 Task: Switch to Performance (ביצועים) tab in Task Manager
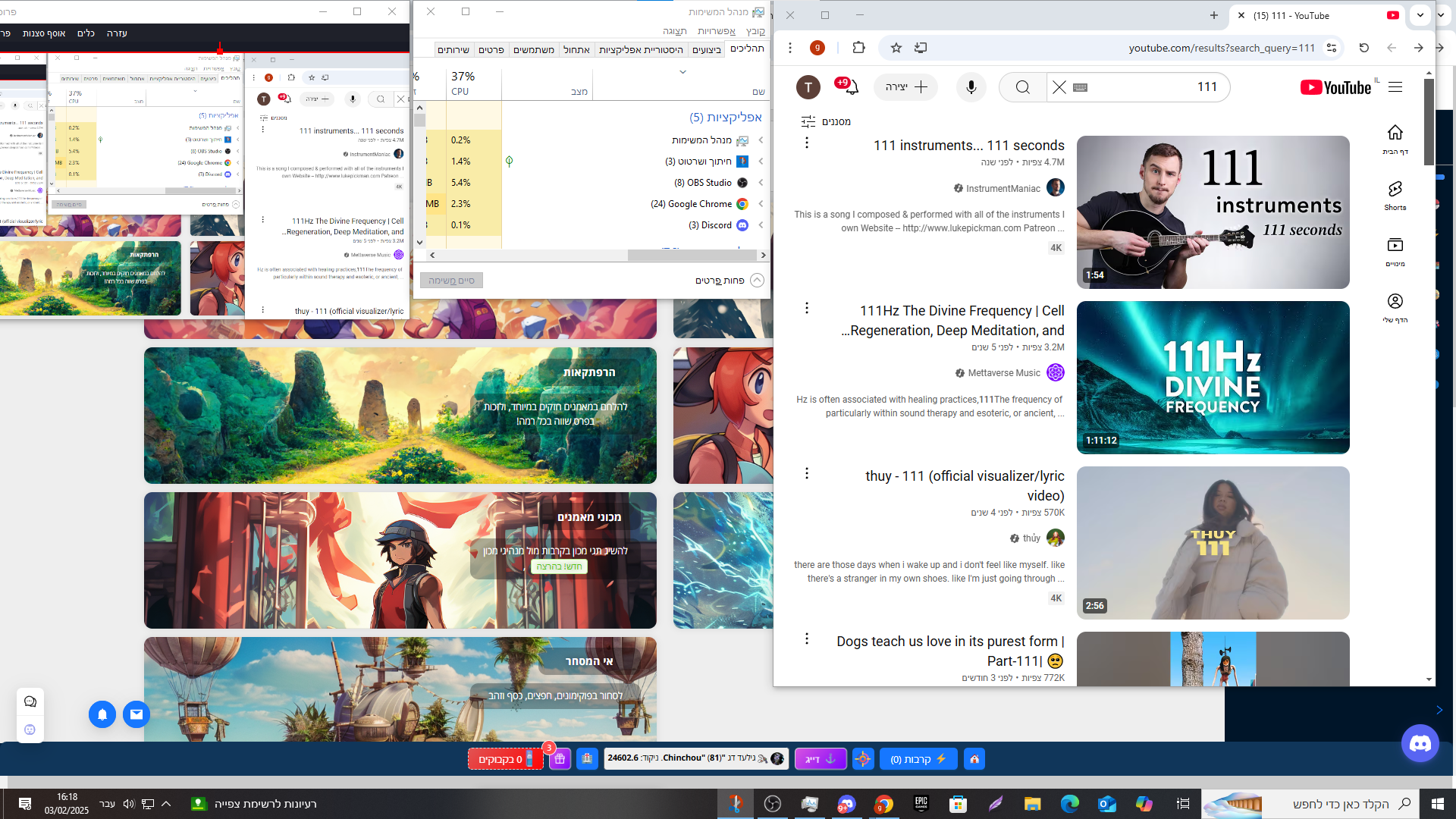click(x=707, y=49)
